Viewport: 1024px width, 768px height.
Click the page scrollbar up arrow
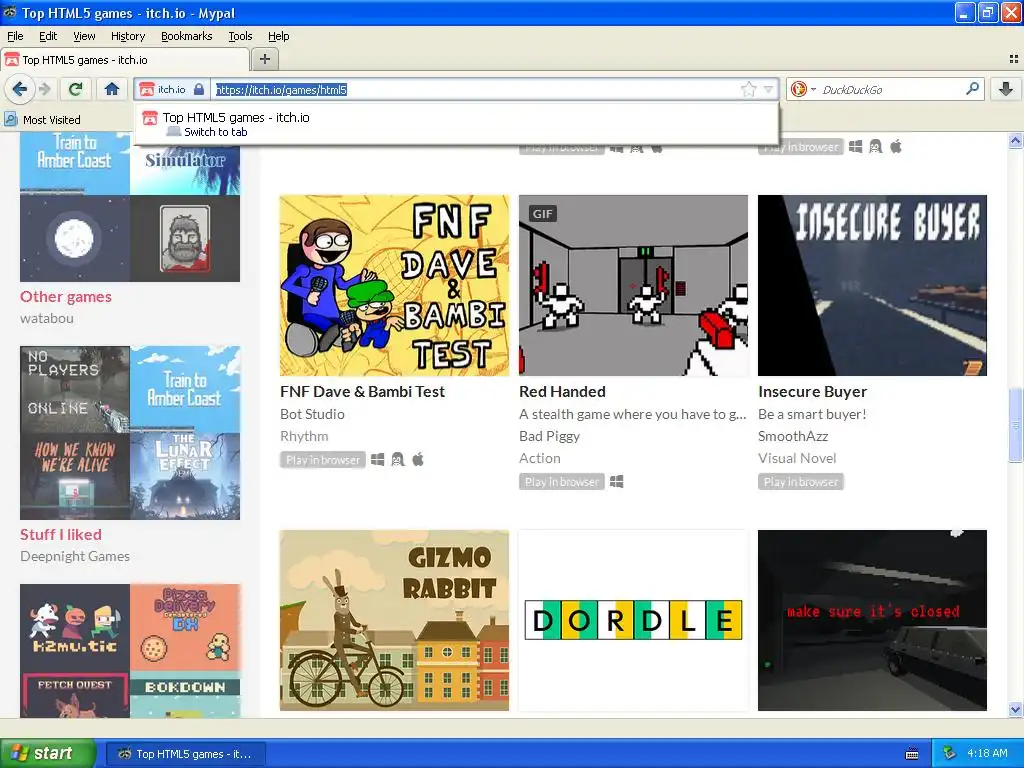pyautogui.click(x=1015, y=140)
